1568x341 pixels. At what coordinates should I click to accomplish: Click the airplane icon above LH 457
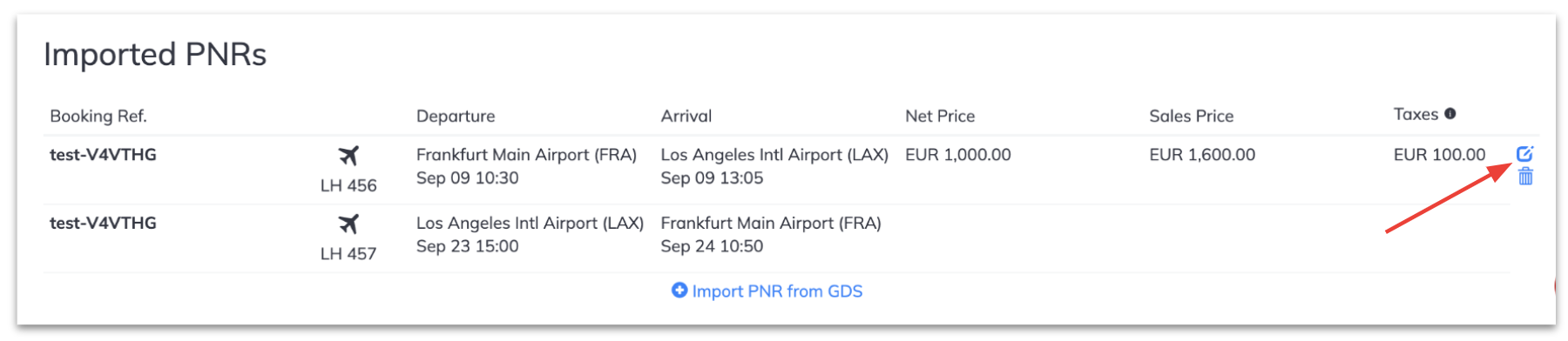pos(348,224)
